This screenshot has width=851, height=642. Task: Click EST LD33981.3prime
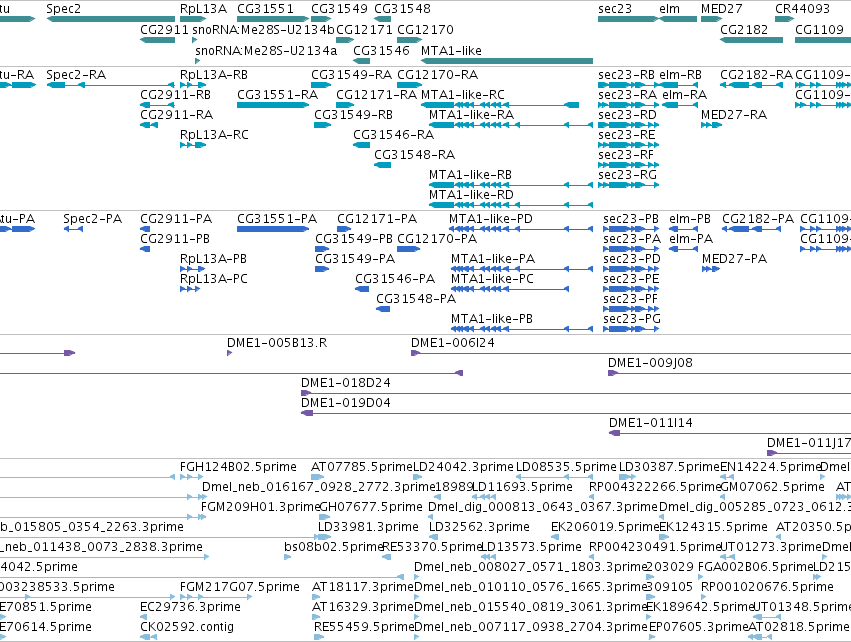(x=323, y=537)
